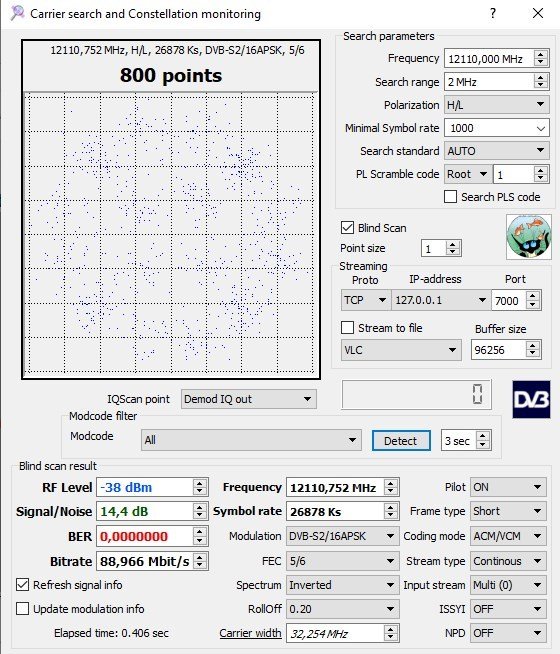Click the help question mark in the title bar
The width and height of the screenshot is (560, 654).
tap(493, 13)
